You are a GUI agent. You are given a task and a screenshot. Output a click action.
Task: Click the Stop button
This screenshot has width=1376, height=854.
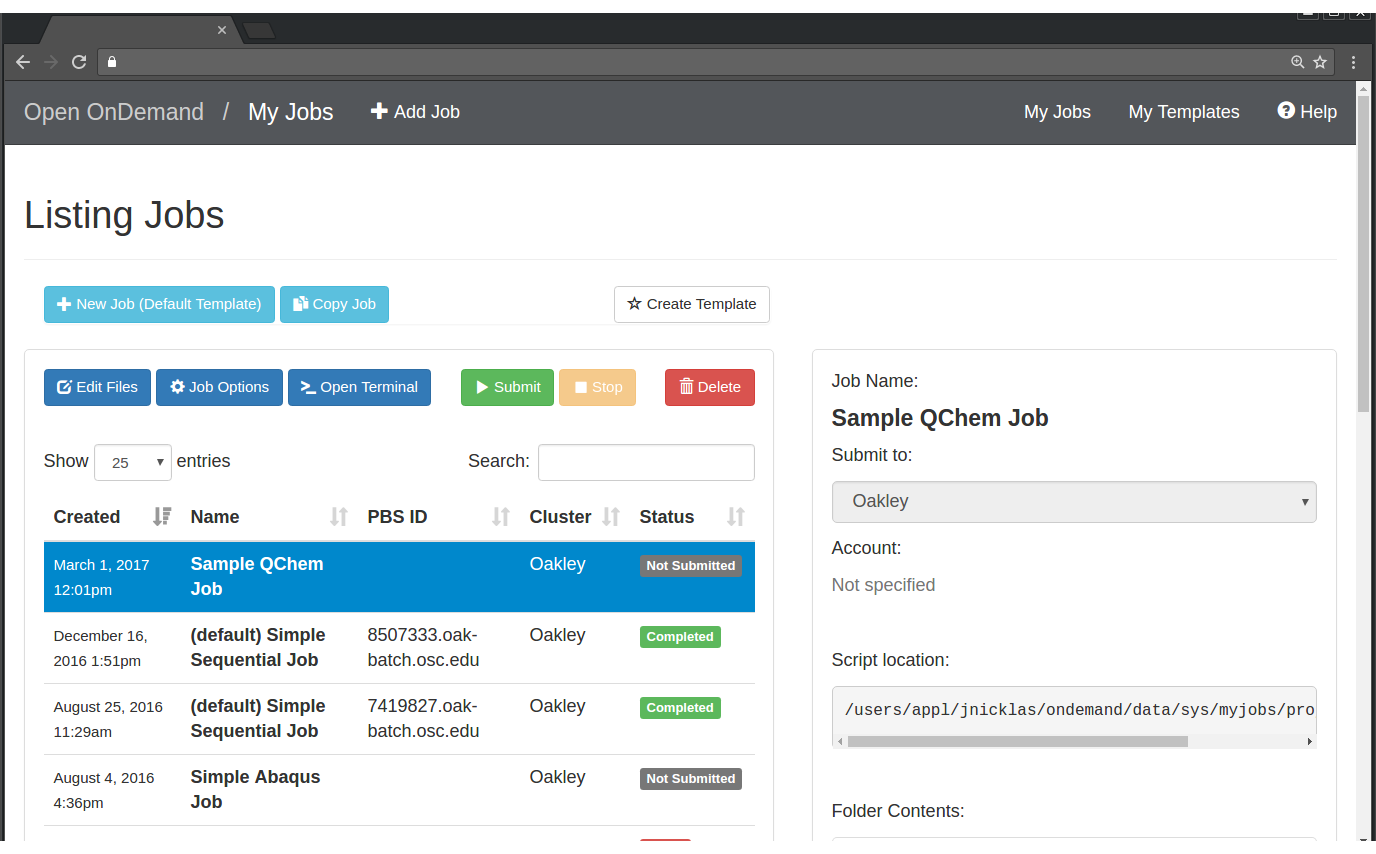coord(598,387)
